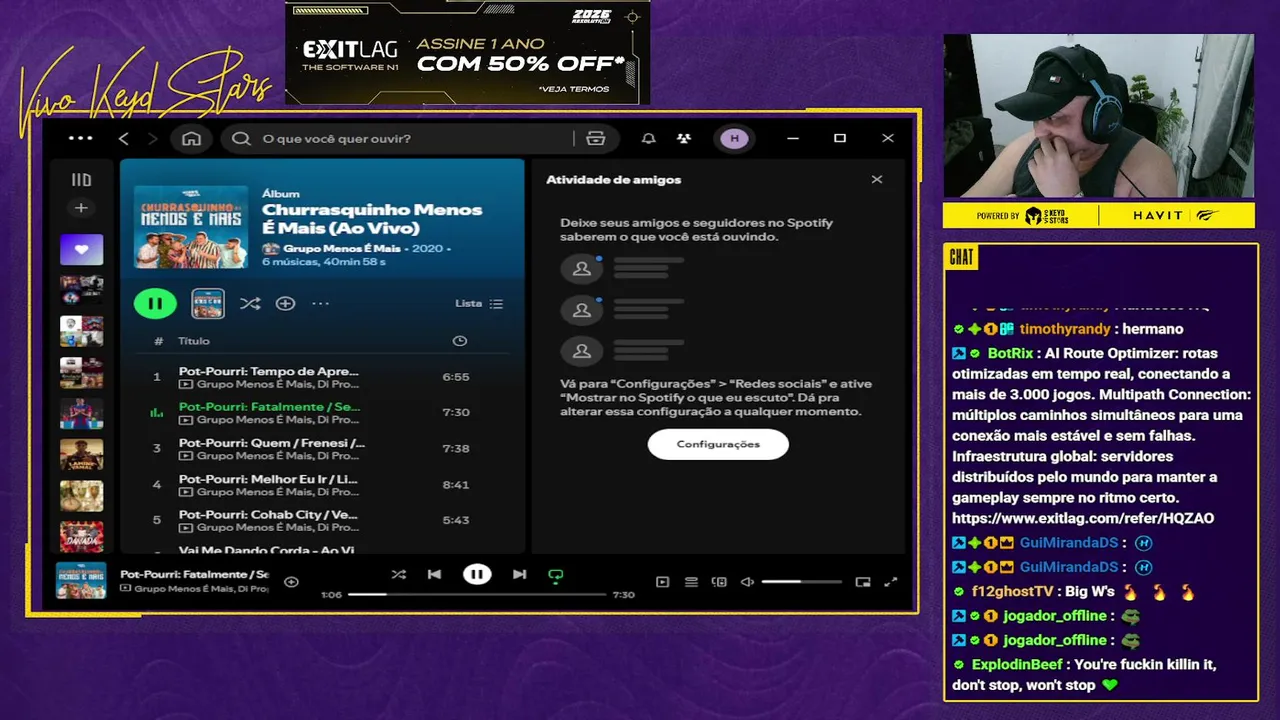Click the username f12ghostTV in chat
This screenshot has width=1280, height=720.
(x=1012, y=592)
